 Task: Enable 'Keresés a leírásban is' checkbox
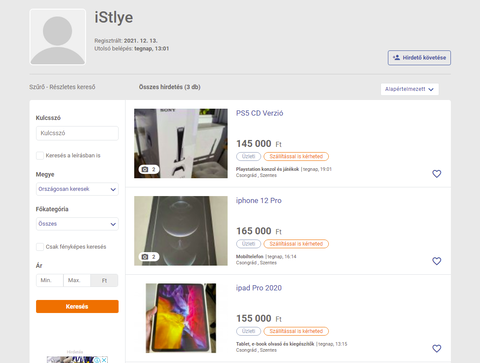pos(40,155)
